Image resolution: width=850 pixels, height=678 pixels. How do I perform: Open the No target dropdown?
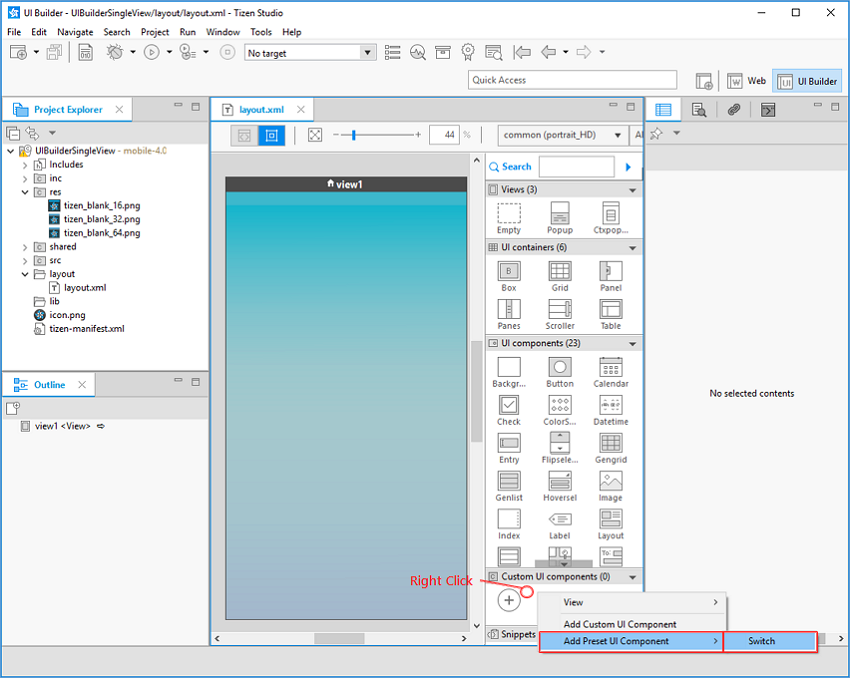click(369, 52)
